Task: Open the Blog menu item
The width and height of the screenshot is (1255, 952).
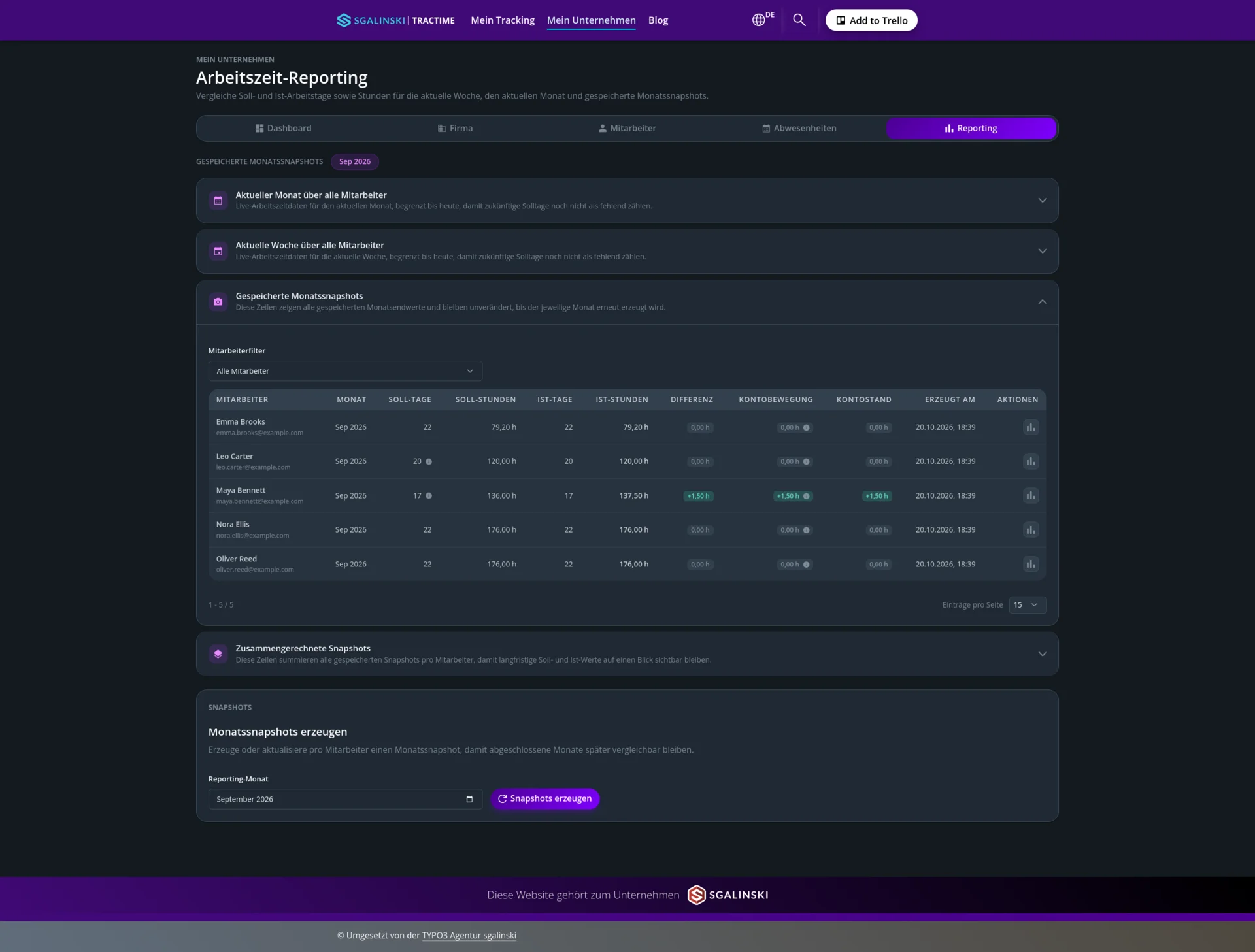Action: click(658, 20)
